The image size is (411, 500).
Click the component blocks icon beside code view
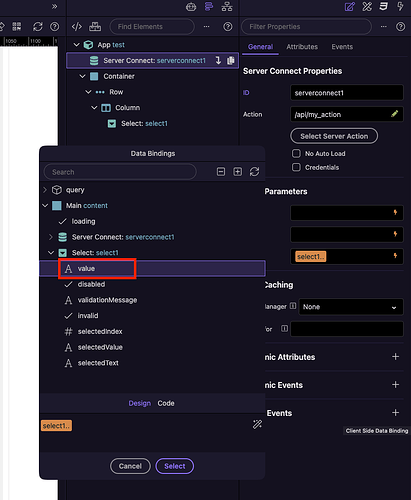[95, 27]
